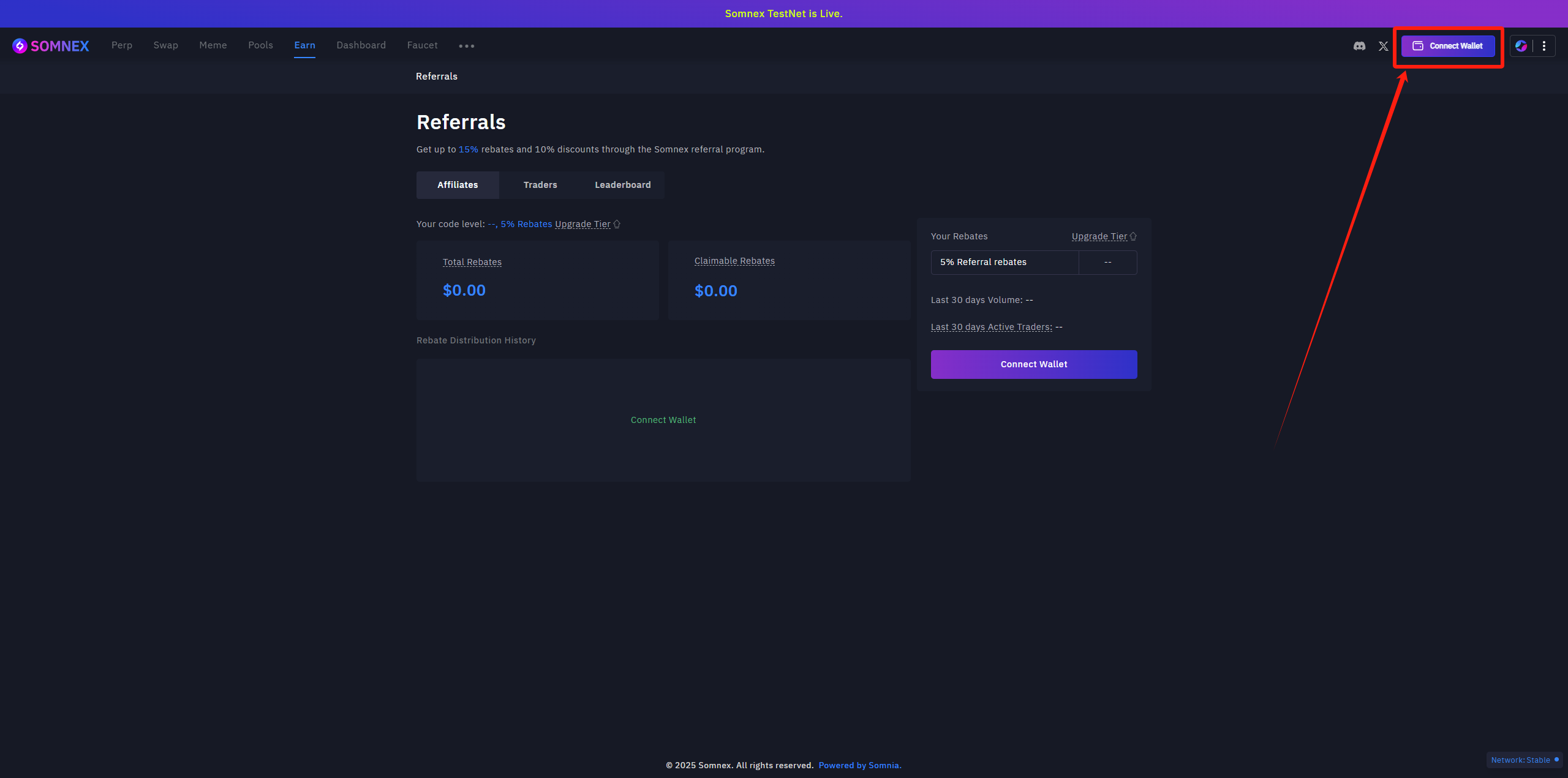Switch to the Leaderboard tab
Viewport: 1568px width, 778px height.
(x=623, y=185)
